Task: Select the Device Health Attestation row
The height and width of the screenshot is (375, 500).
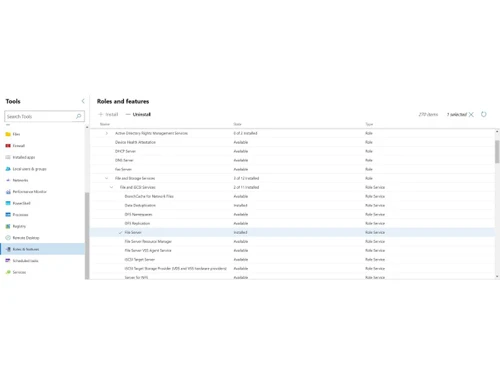Action: [x=292, y=142]
